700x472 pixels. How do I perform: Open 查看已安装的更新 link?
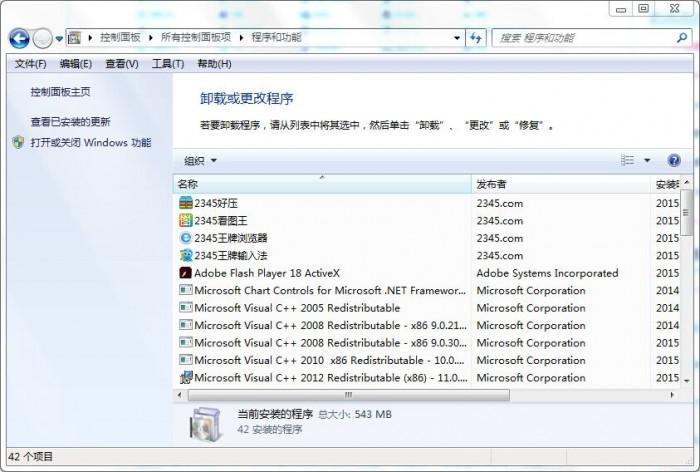[70, 121]
